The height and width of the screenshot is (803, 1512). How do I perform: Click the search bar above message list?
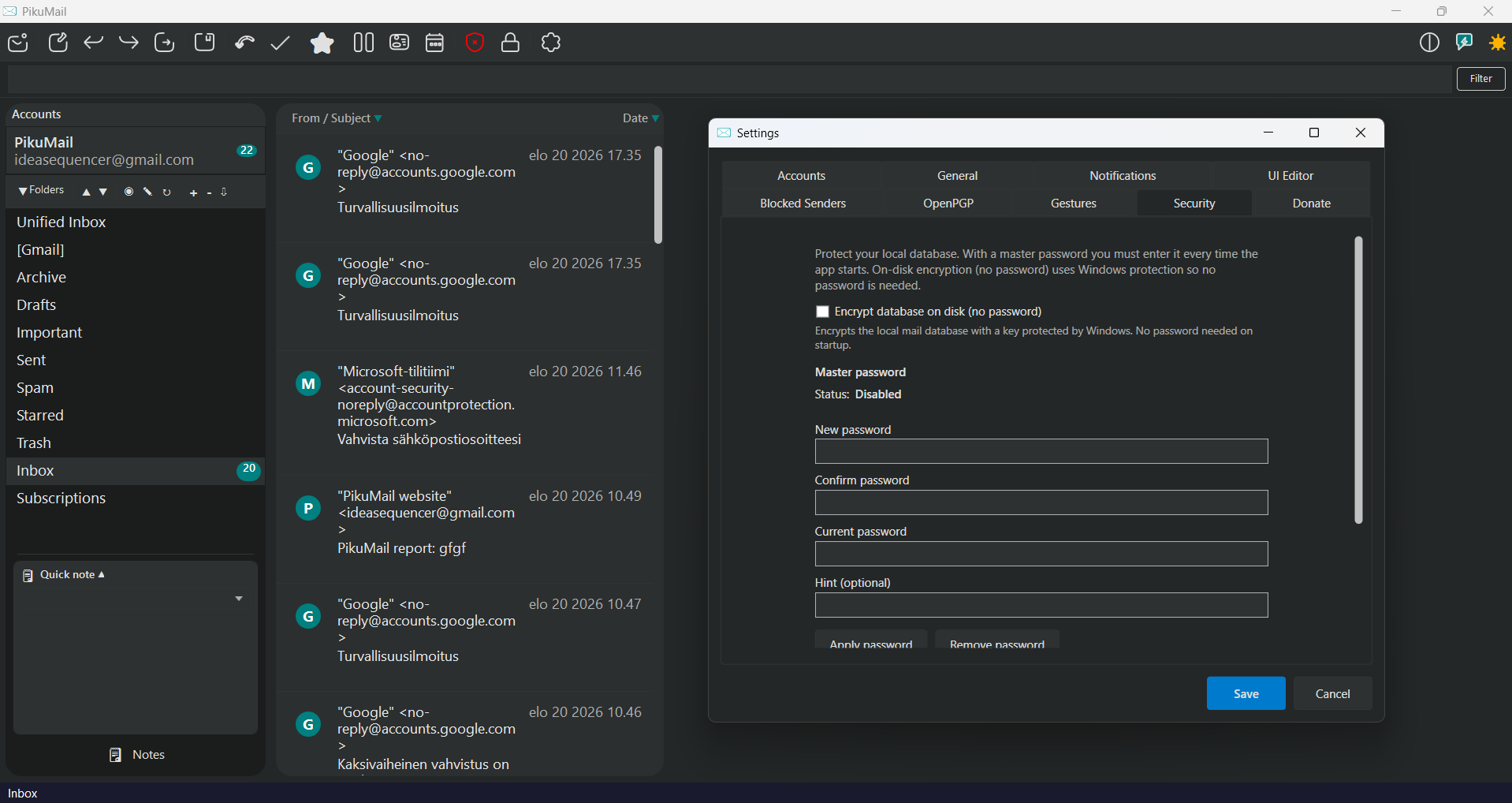729,79
